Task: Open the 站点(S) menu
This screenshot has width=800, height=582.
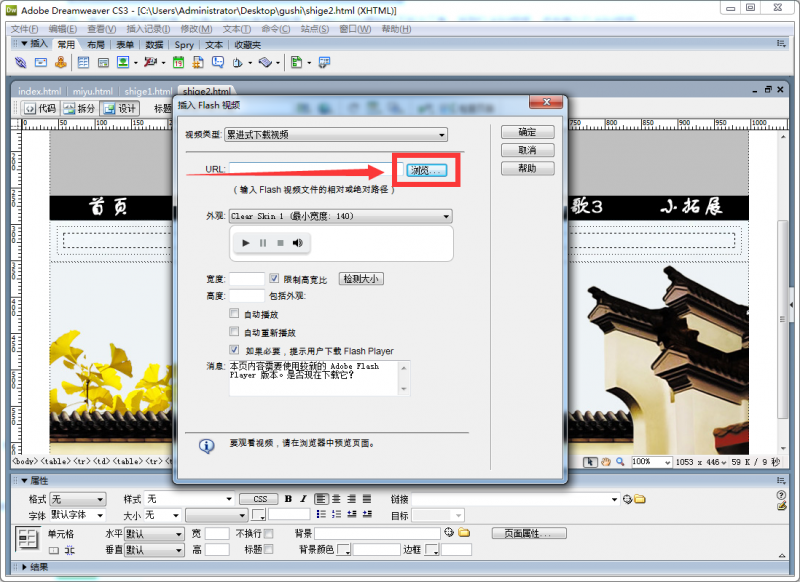Action: point(315,29)
